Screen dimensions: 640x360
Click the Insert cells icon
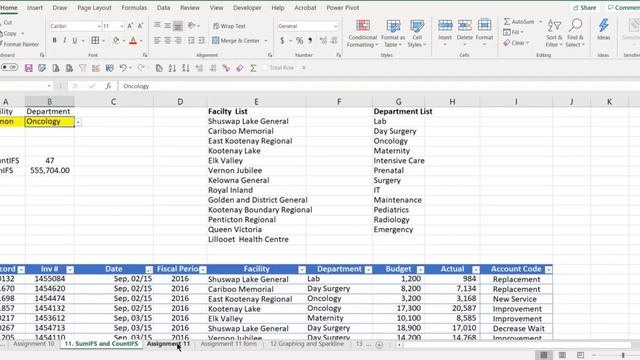pos(445,25)
